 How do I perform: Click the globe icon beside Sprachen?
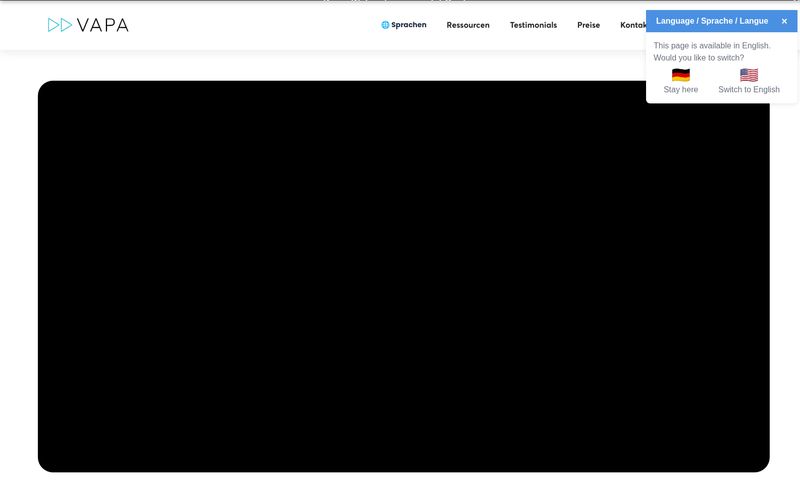click(385, 25)
